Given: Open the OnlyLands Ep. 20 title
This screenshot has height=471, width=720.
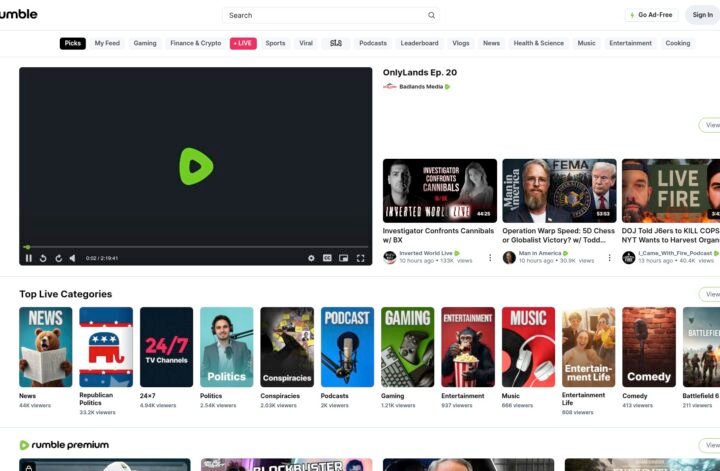Looking at the screenshot, I should click(x=420, y=73).
